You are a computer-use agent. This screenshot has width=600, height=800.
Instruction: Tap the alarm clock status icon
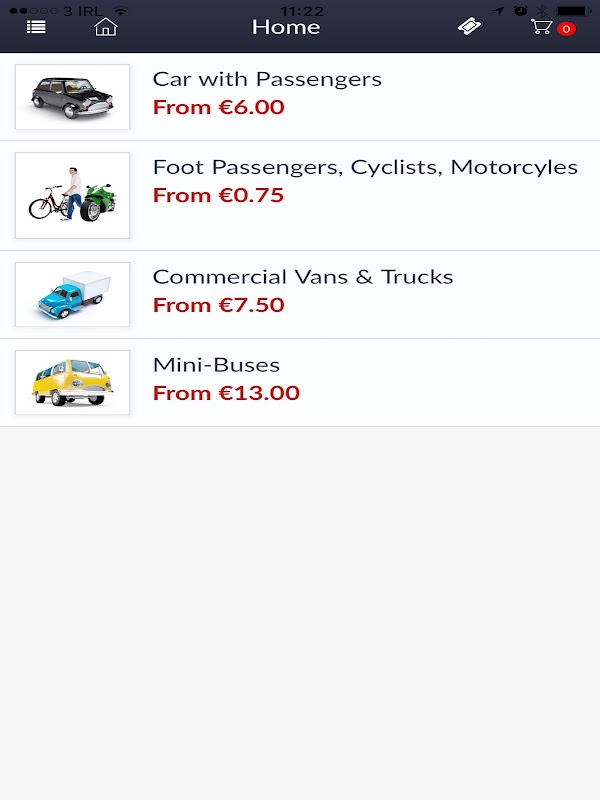(521, 10)
